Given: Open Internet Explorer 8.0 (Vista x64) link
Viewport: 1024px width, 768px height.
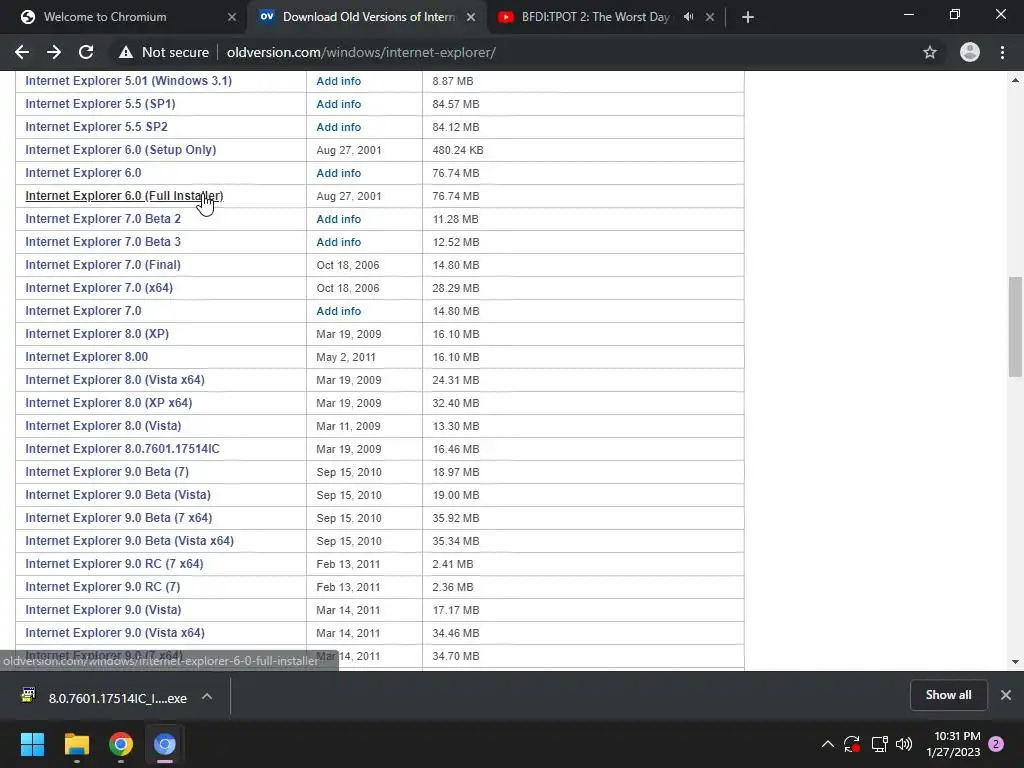Looking at the screenshot, I should point(115,379).
